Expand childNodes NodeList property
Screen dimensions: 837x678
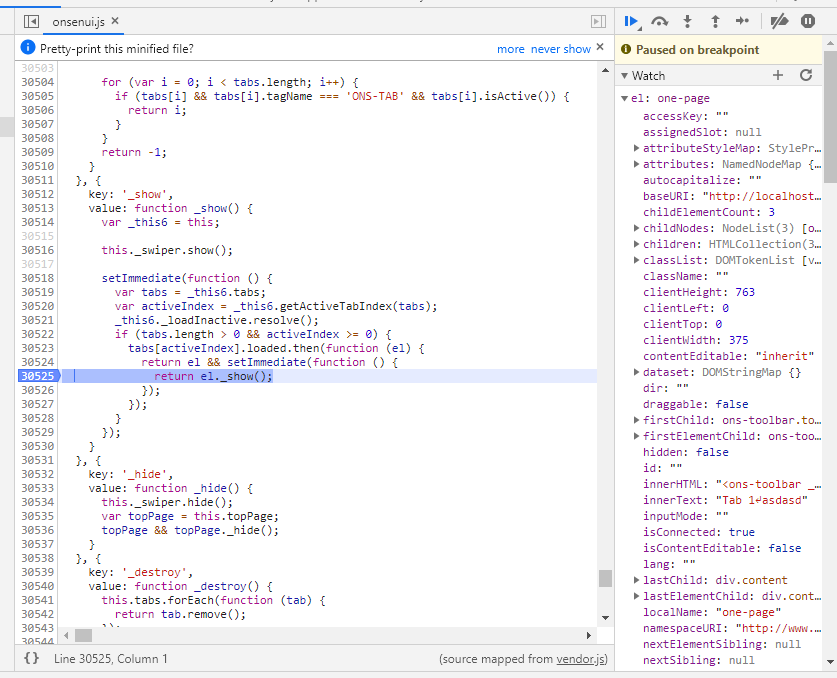coord(636,228)
